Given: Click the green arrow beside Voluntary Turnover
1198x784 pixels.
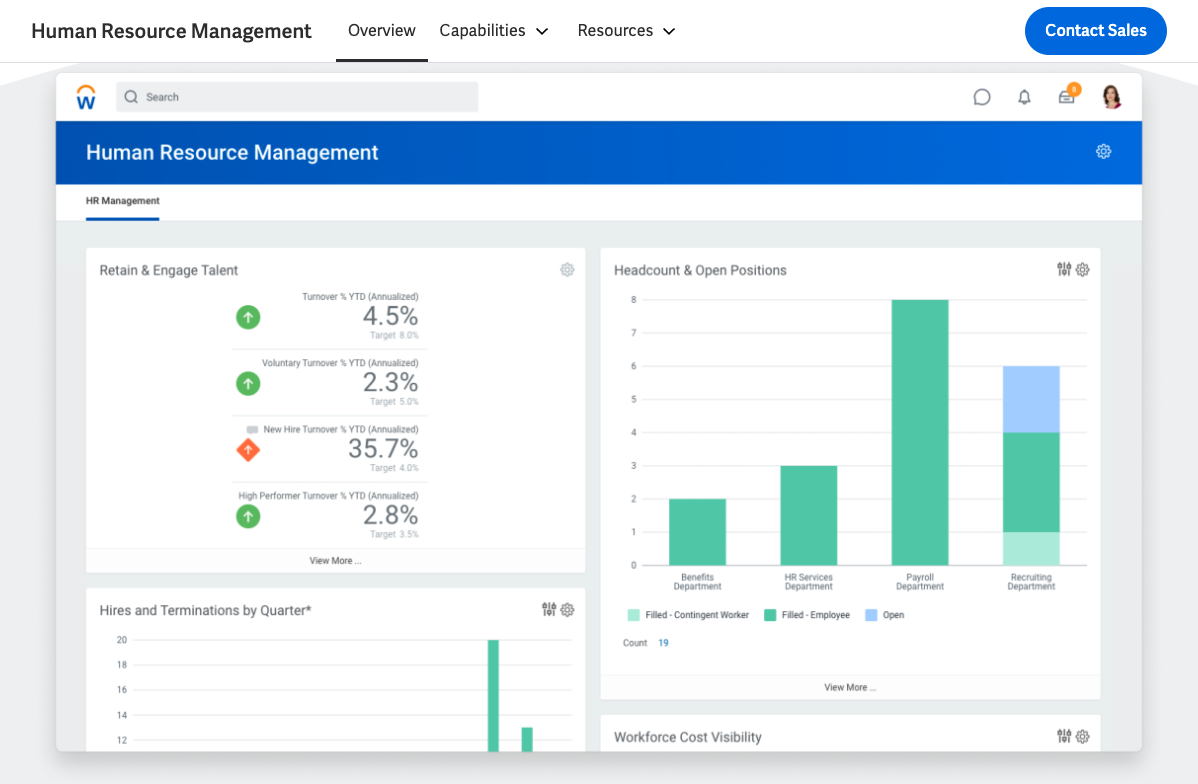Looking at the screenshot, I should tap(248, 384).
